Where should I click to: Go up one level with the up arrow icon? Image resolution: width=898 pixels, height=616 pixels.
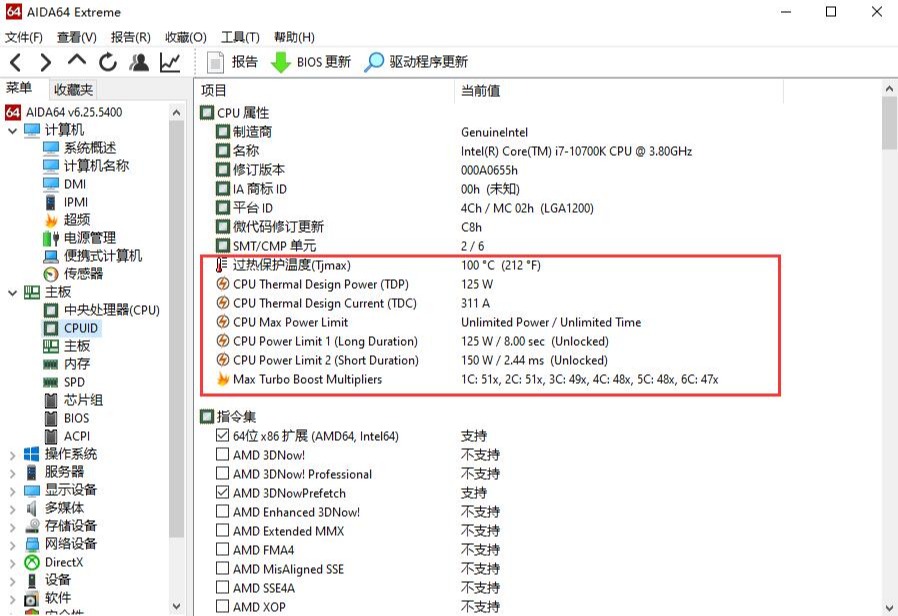(x=77, y=60)
